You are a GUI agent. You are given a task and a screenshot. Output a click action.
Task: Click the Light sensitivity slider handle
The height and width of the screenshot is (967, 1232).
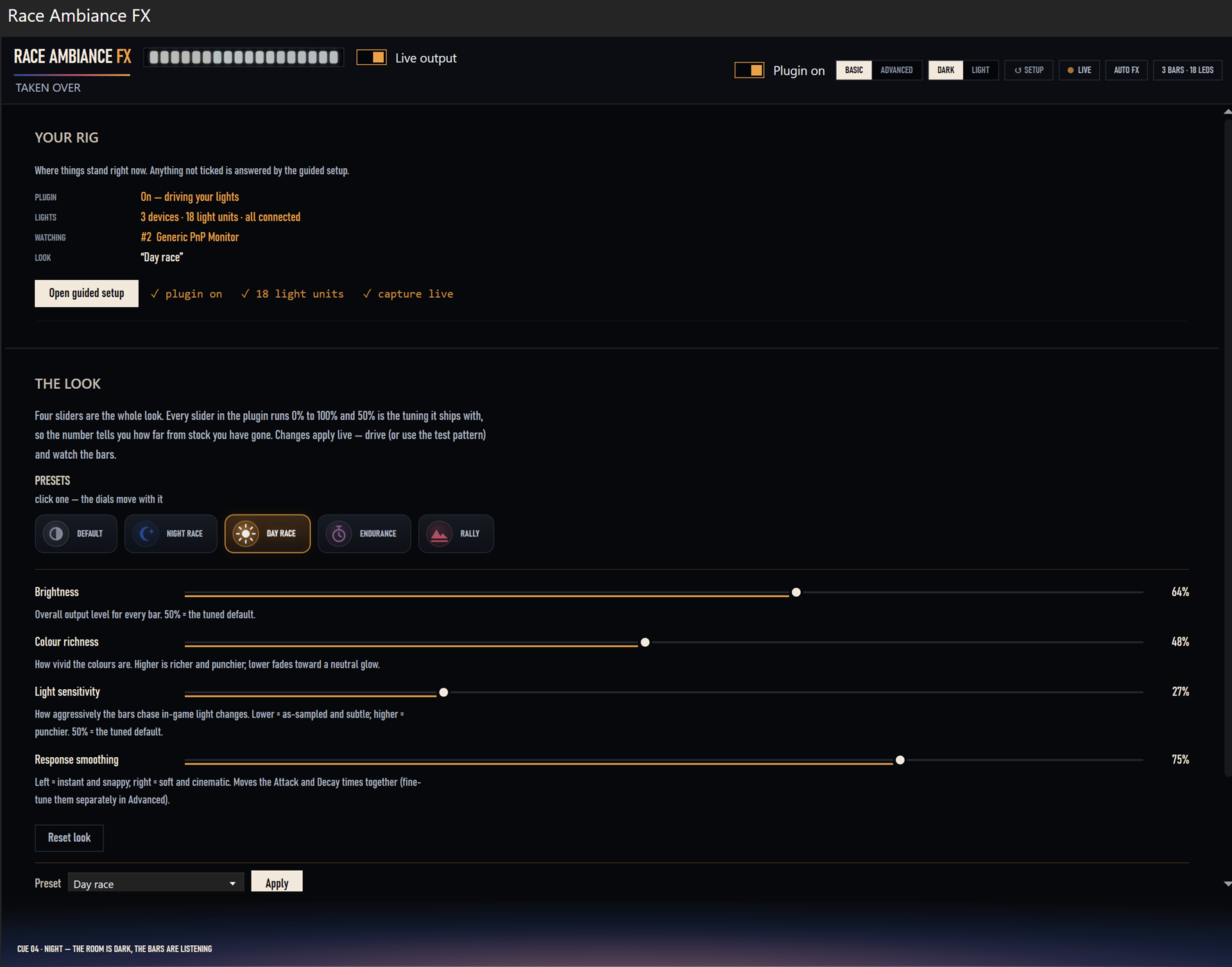pyautogui.click(x=443, y=692)
